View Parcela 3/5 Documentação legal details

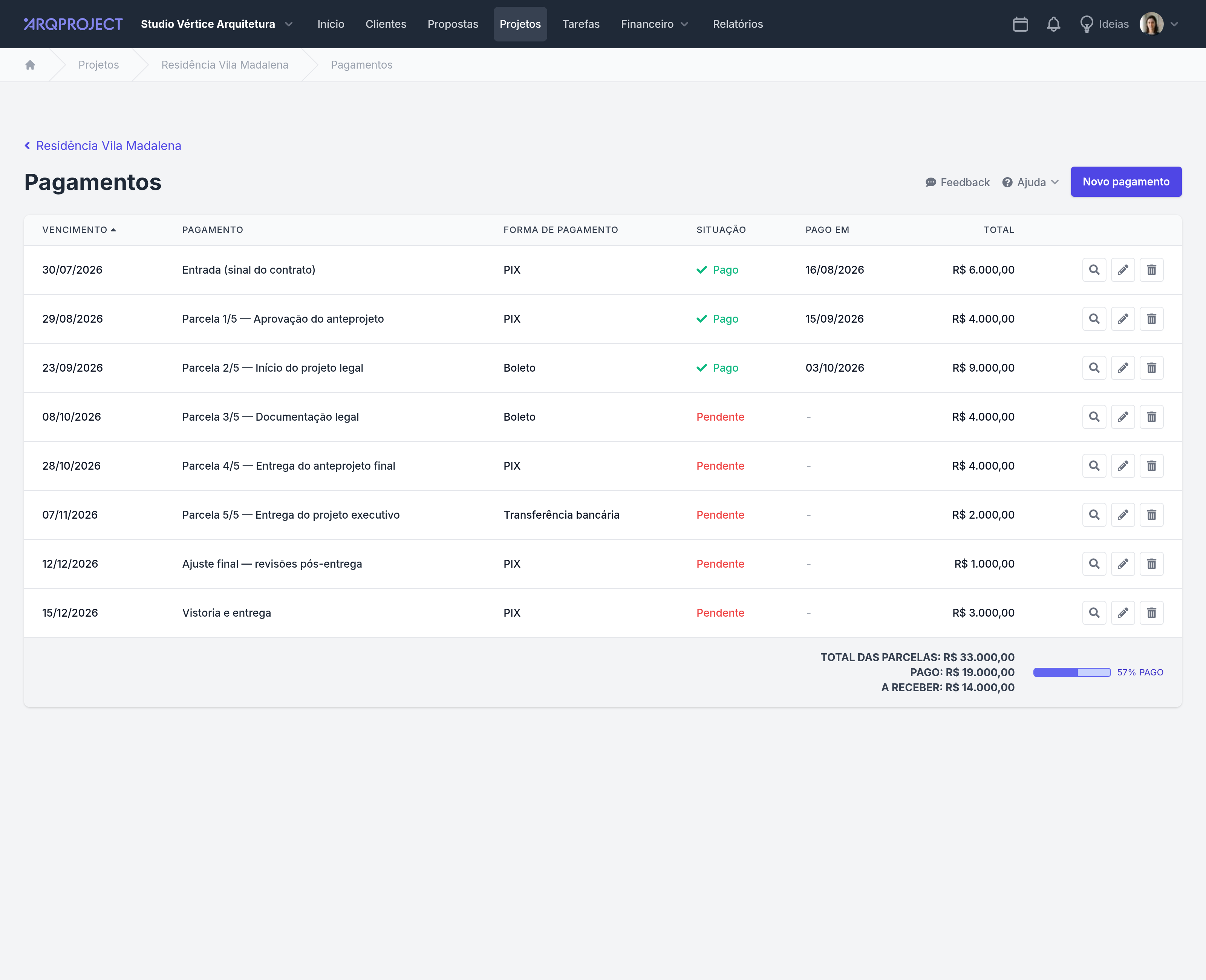(x=1094, y=417)
